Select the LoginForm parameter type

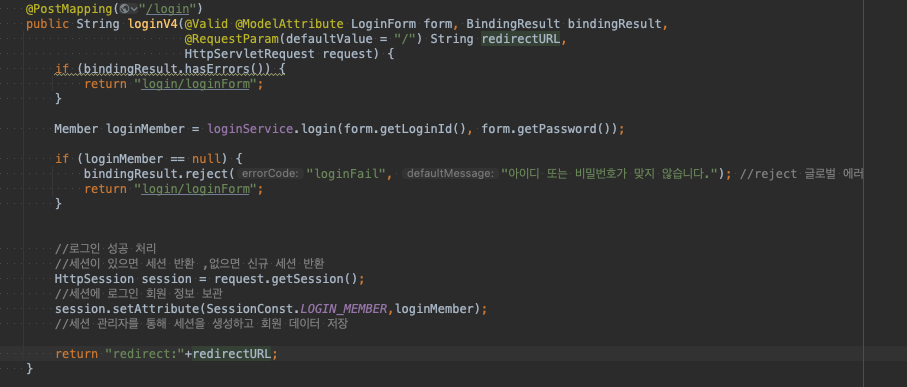[x=384, y=24]
